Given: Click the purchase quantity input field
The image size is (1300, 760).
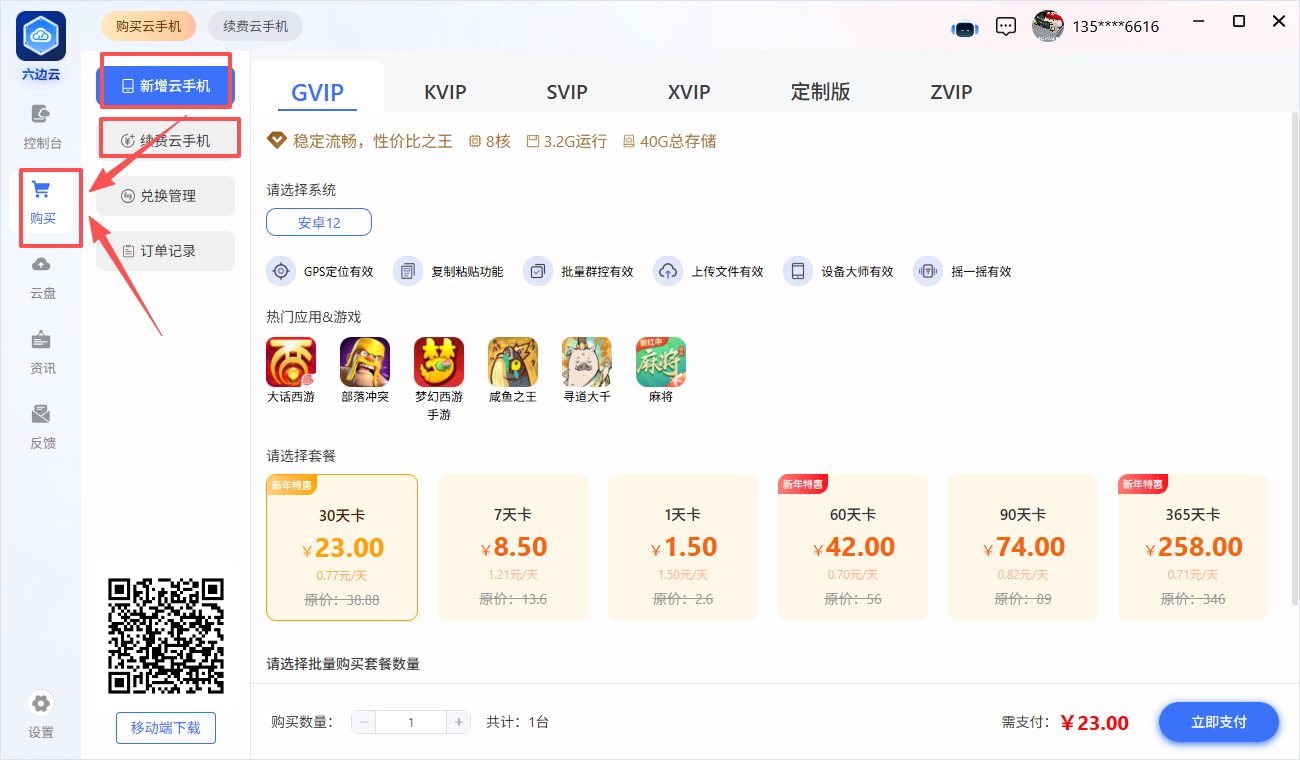Looking at the screenshot, I should [x=411, y=722].
